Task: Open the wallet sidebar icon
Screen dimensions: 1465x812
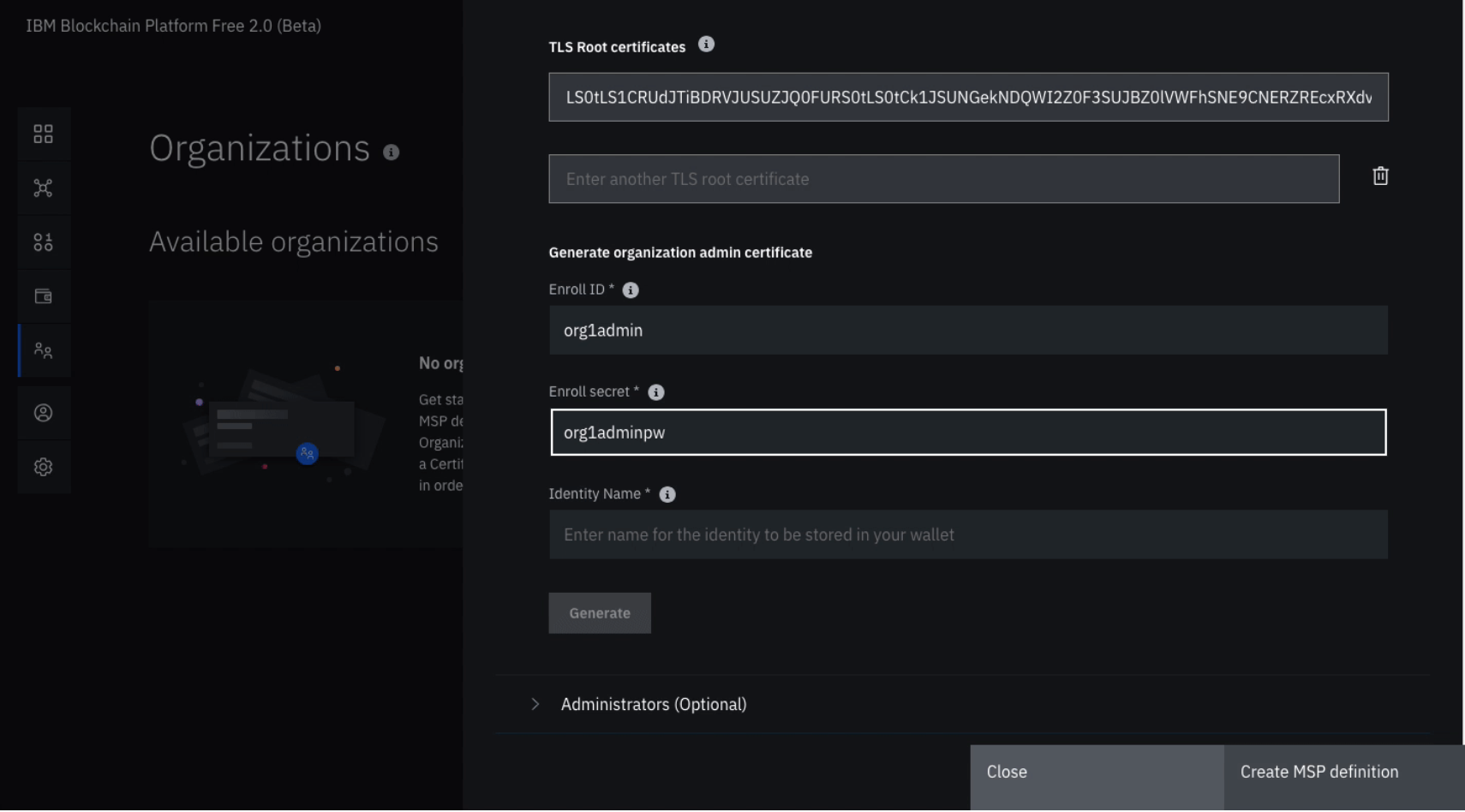Action: pos(43,296)
